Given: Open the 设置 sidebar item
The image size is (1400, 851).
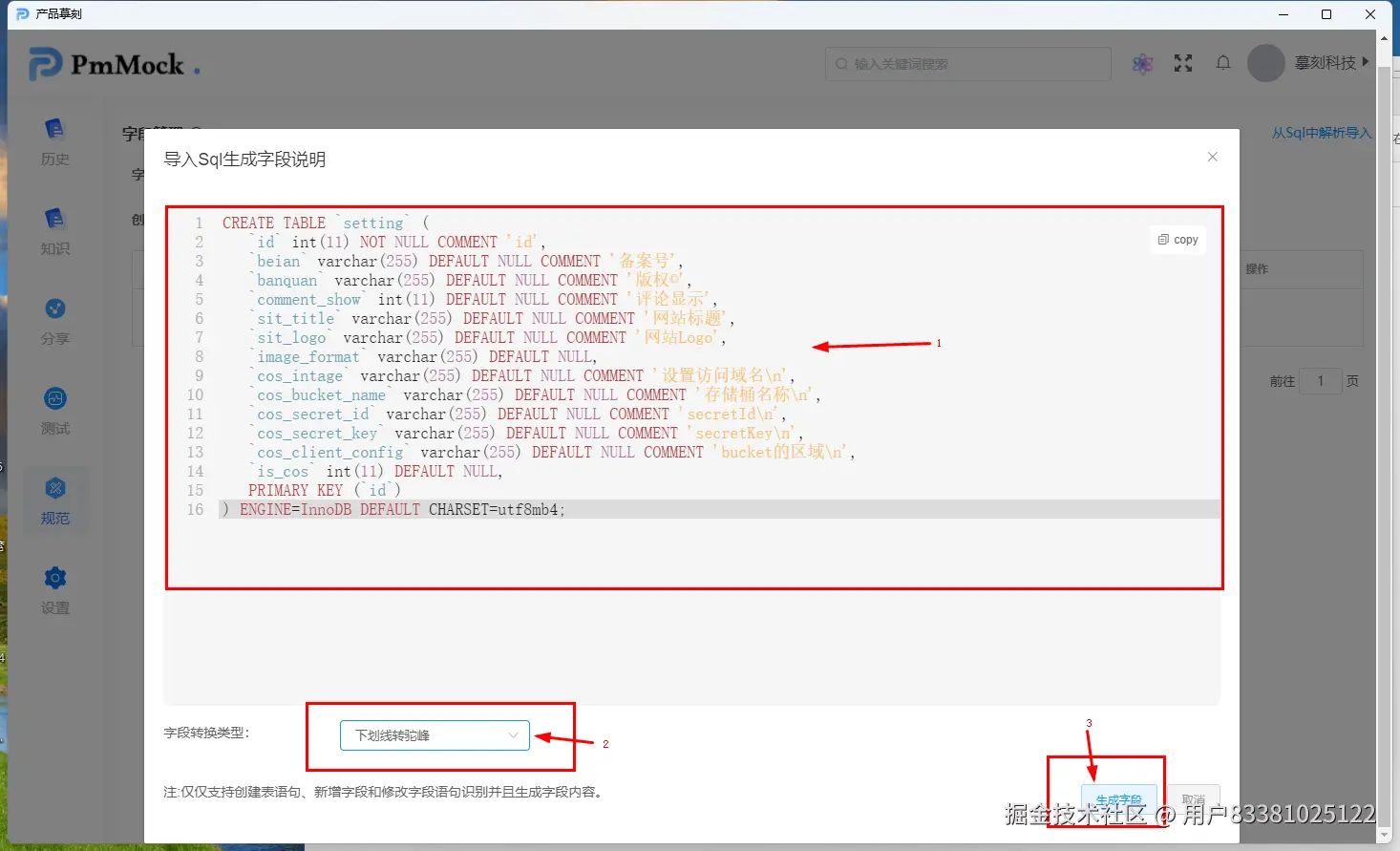Looking at the screenshot, I should tap(54, 590).
